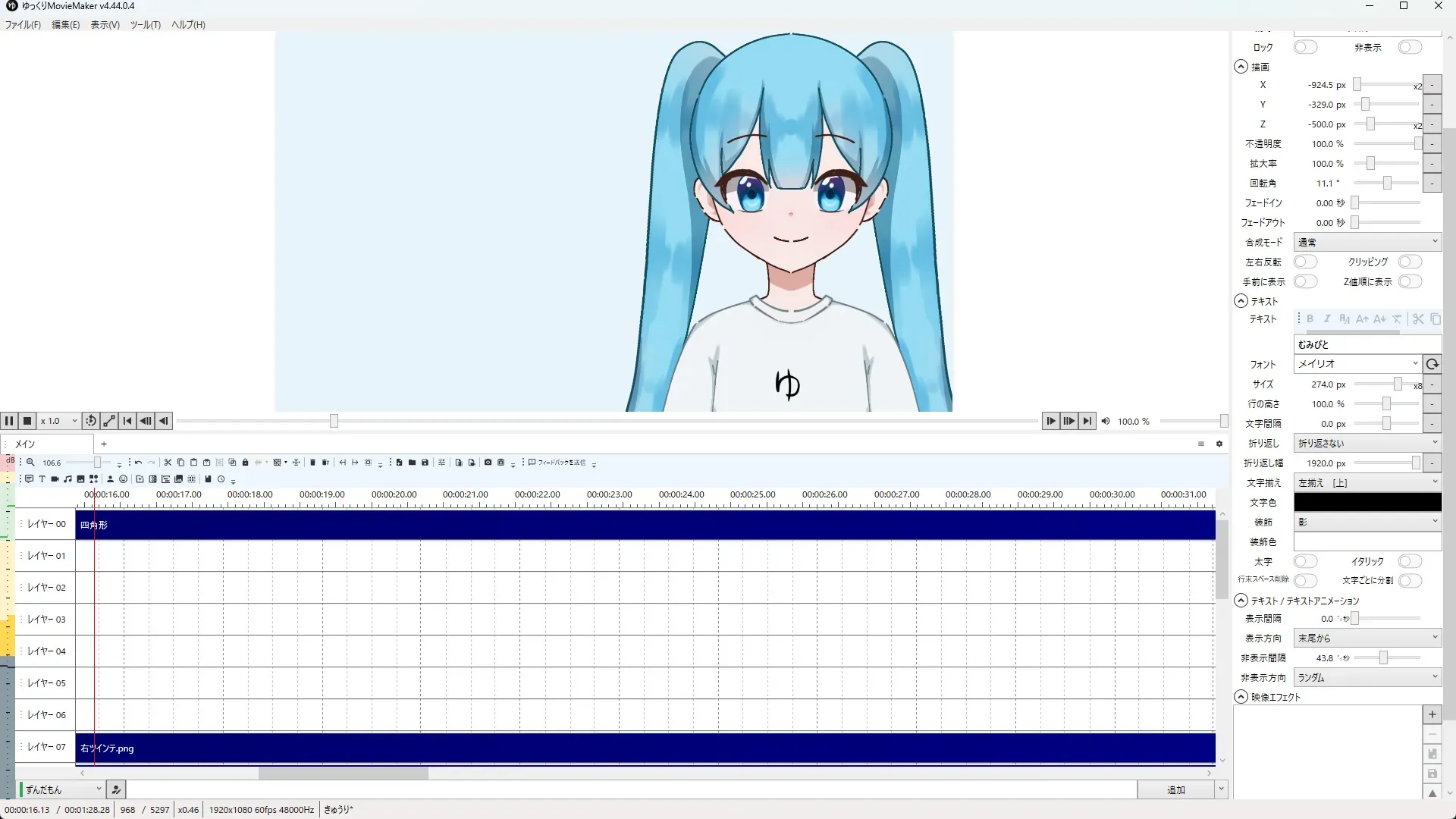Click the add audio music-note icon

click(67, 479)
